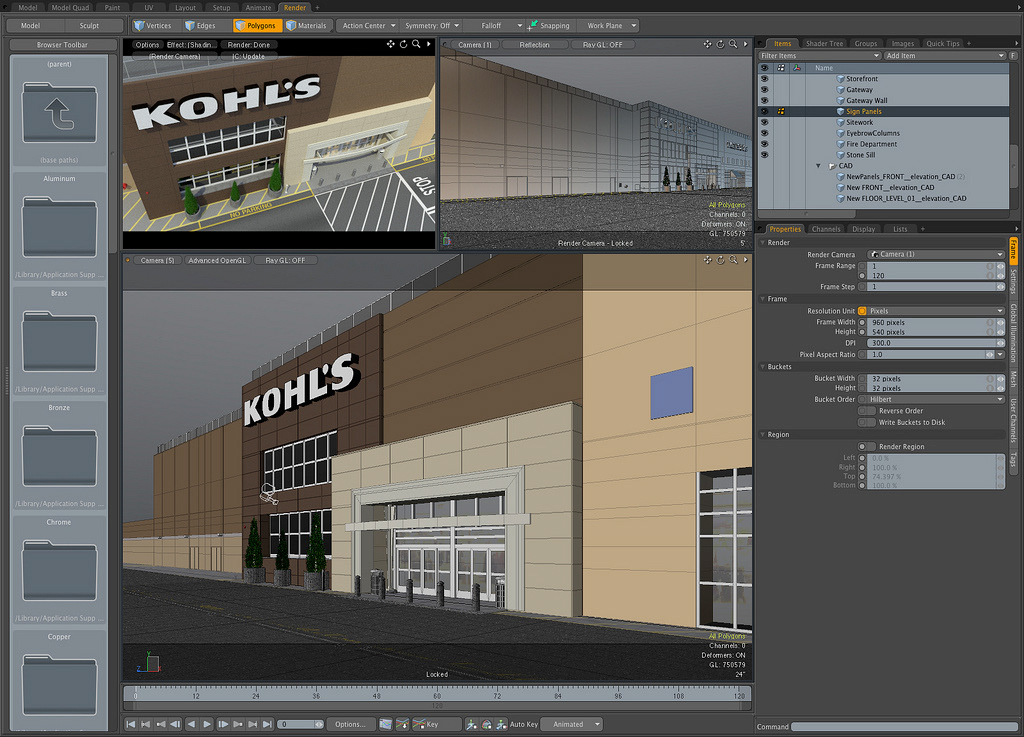Switch to the Animate layout tab
The height and width of the screenshot is (737, 1024).
258,7
